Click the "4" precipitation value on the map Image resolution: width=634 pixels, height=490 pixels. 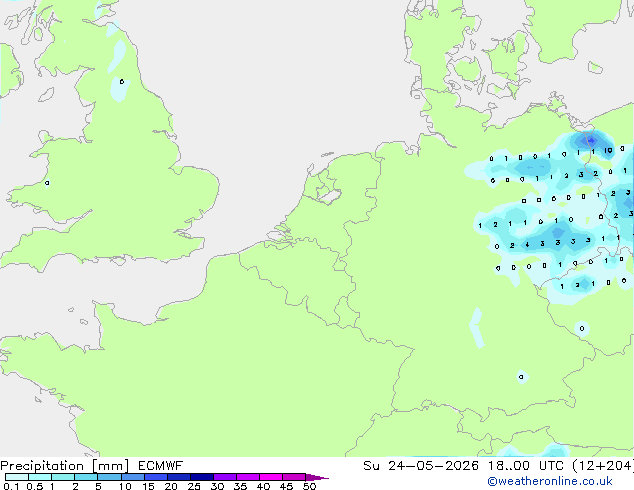527,245
